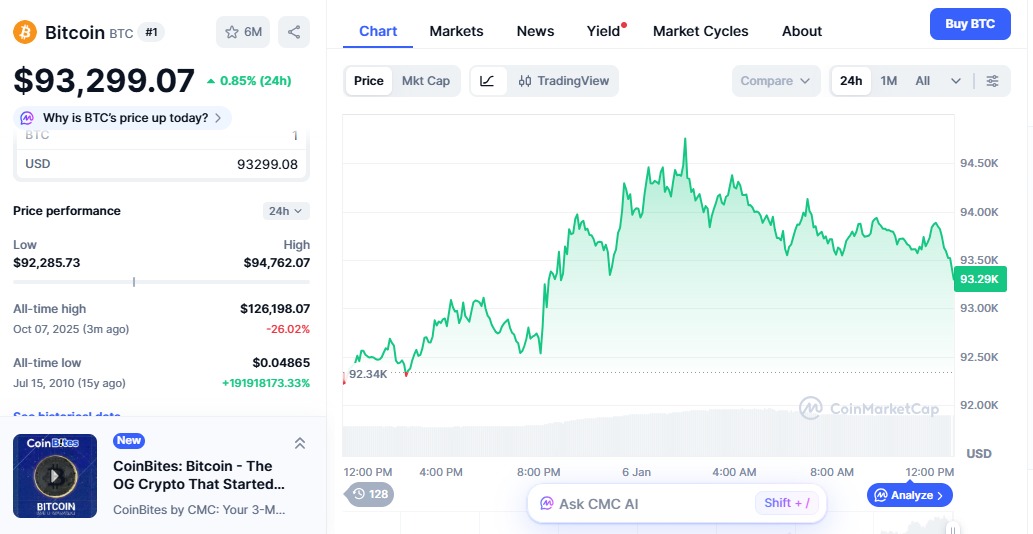Click the Low/High price range slider
1033x534 pixels.
click(x=161, y=282)
